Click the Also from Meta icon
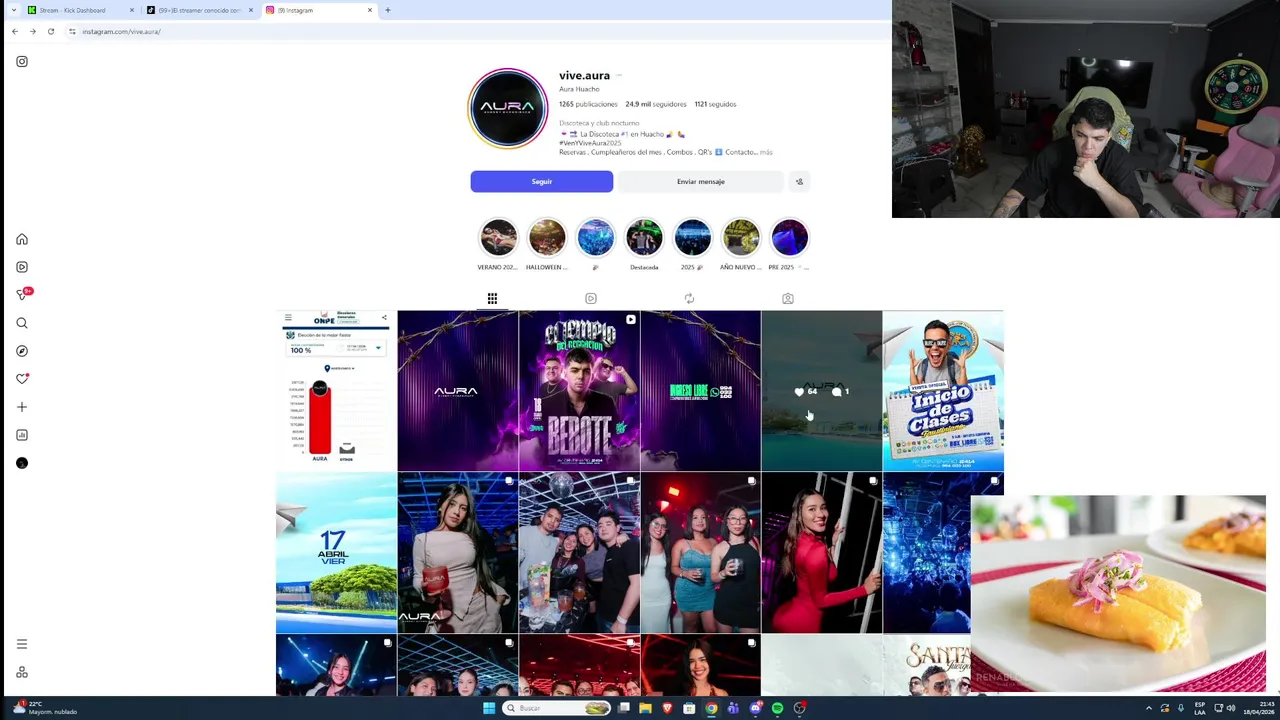 (x=22, y=672)
